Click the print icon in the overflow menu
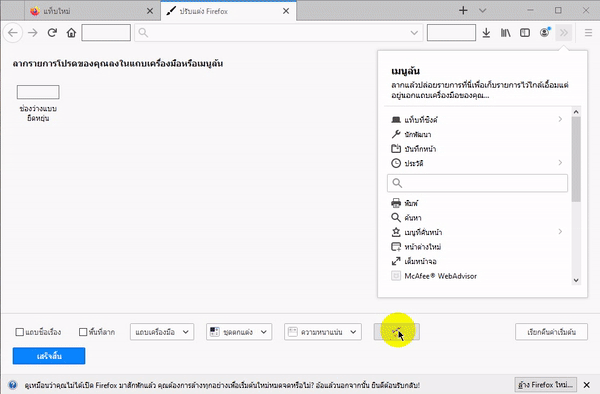600x394 pixels. [x=396, y=203]
